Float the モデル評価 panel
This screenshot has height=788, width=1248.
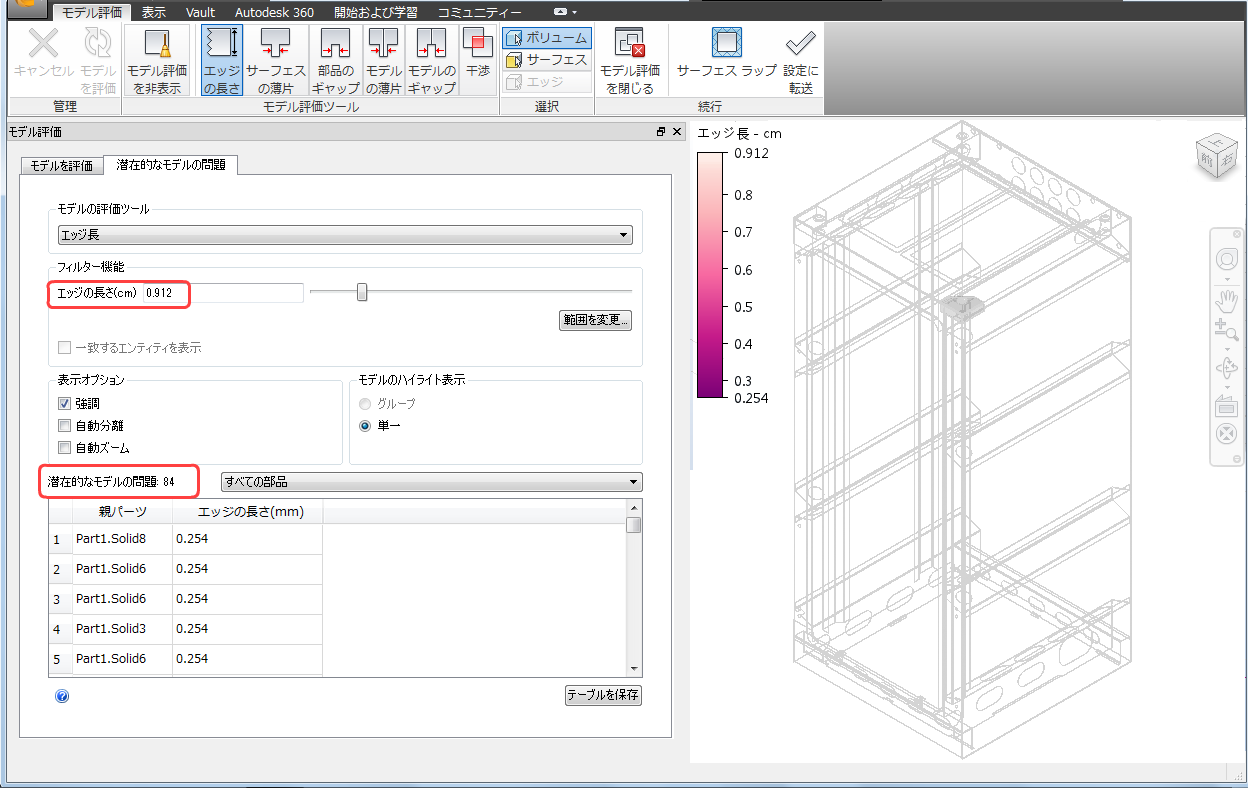tap(661, 132)
